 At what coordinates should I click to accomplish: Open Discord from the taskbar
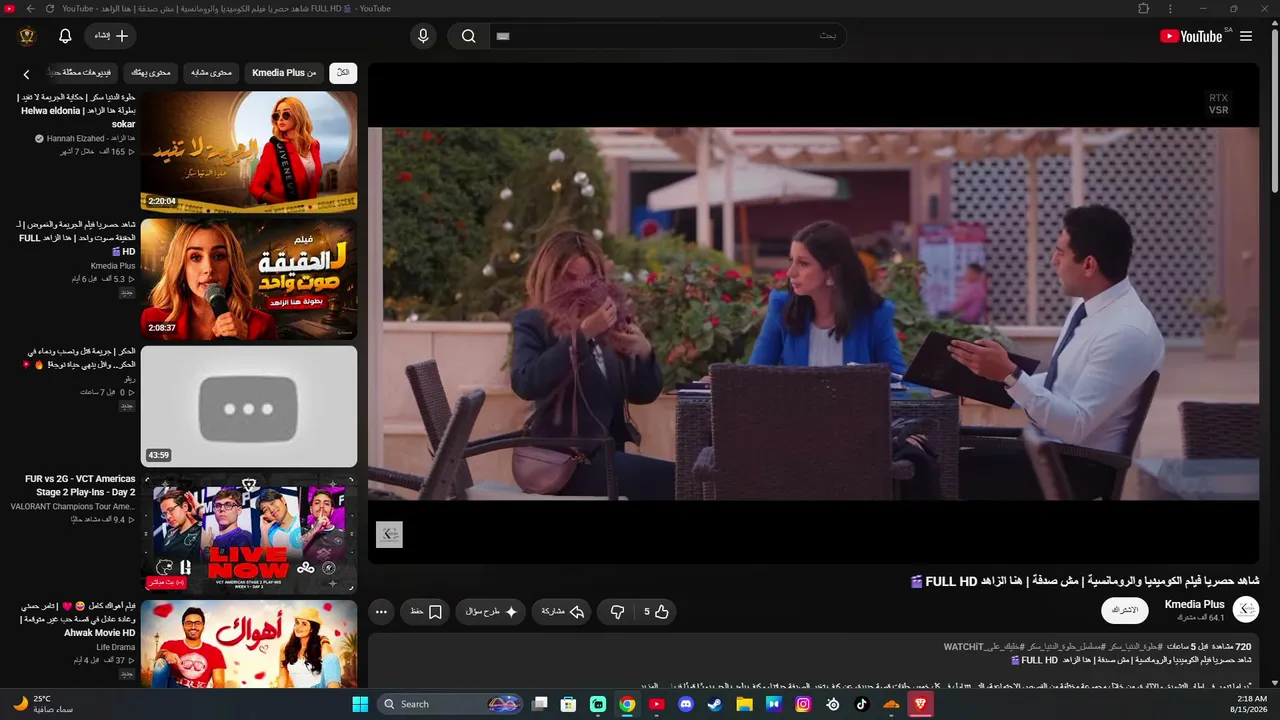[x=686, y=704]
